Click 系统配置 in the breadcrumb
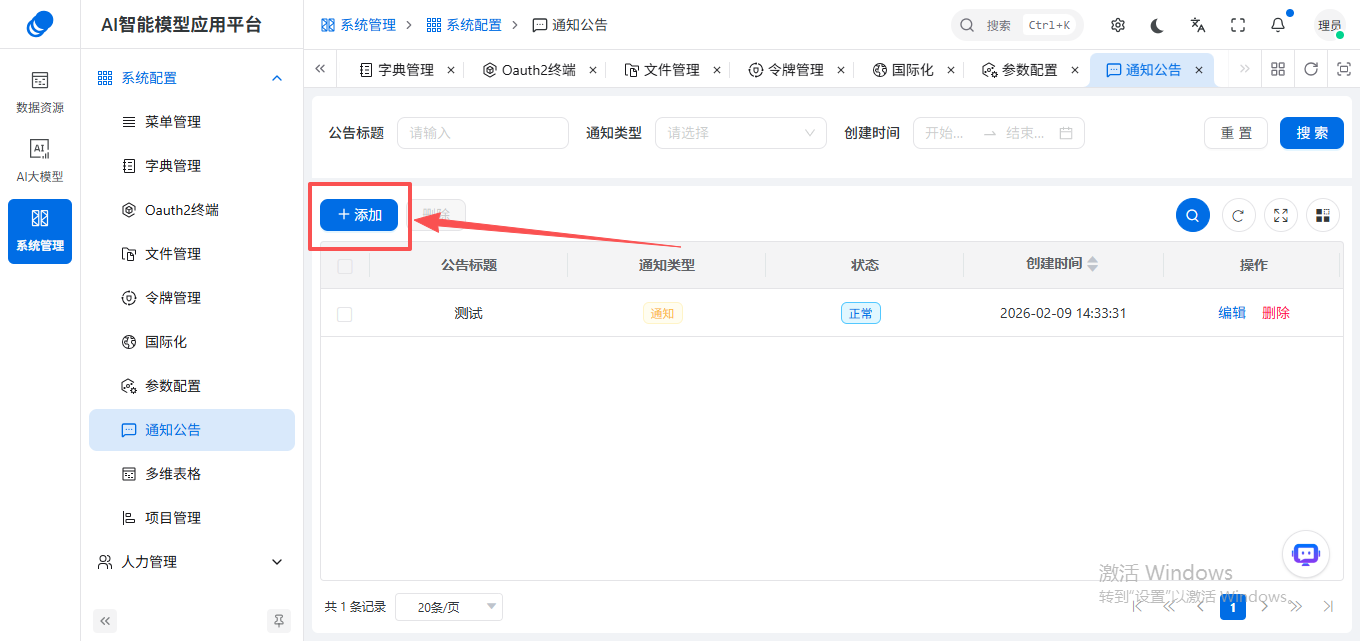 (x=464, y=25)
